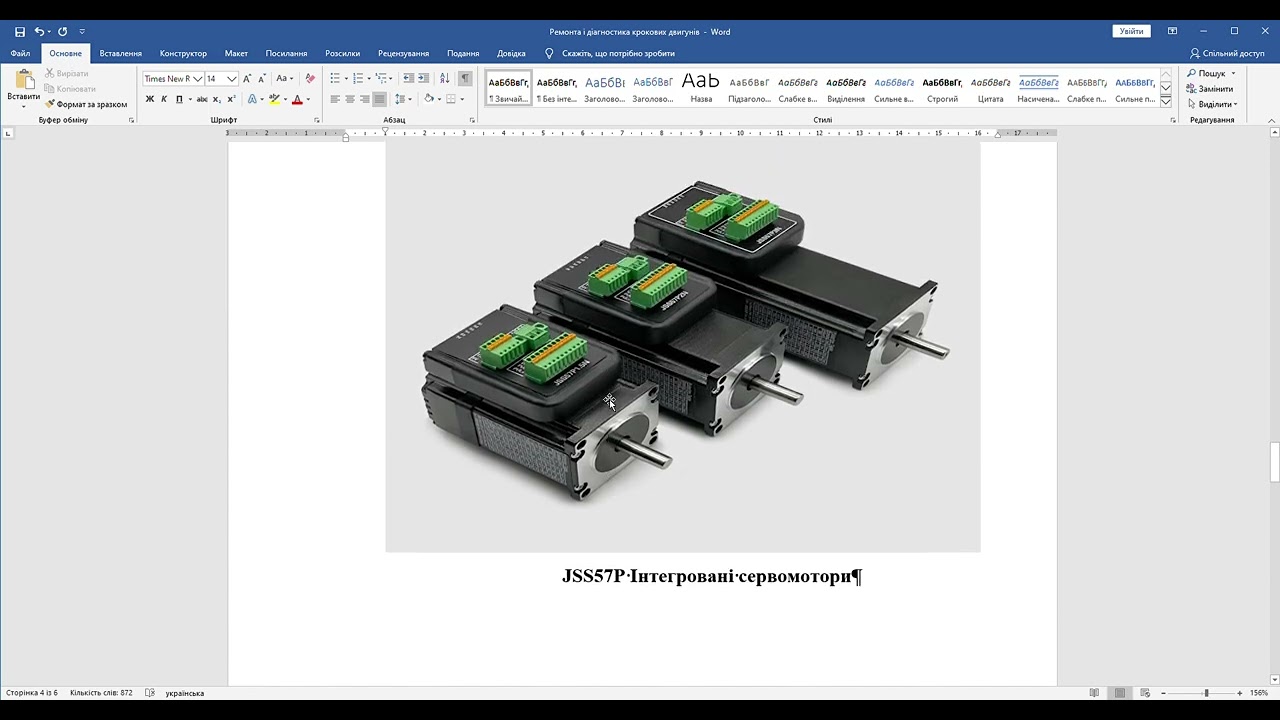1280x720 pixels.
Task: Open the Times New Roman font name dropdown
Action: (x=198, y=79)
